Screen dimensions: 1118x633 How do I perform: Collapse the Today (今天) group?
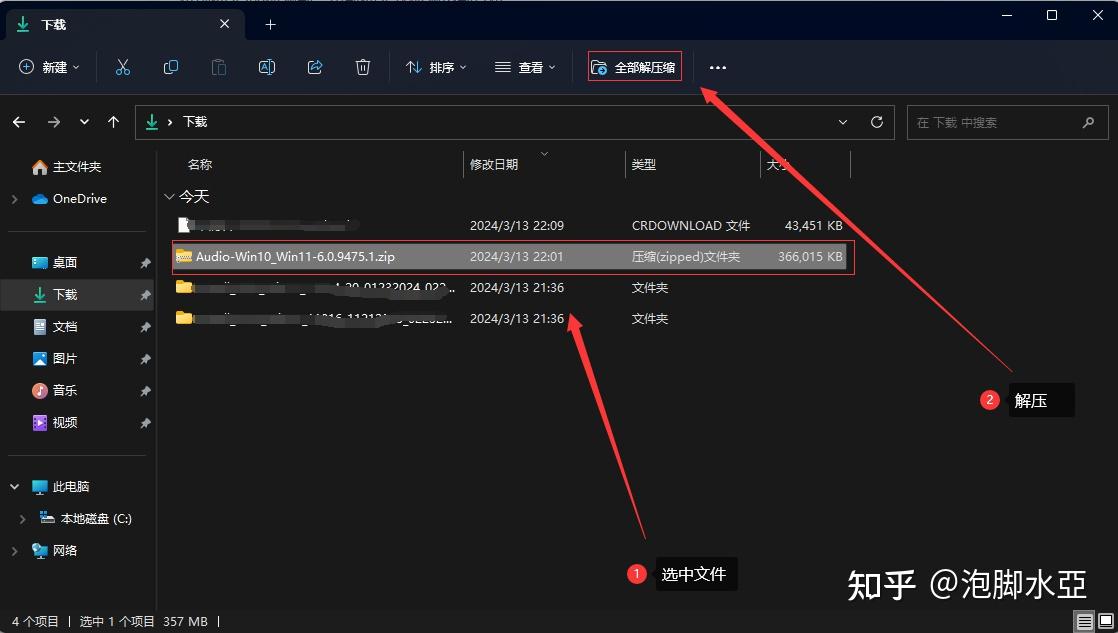coord(169,196)
